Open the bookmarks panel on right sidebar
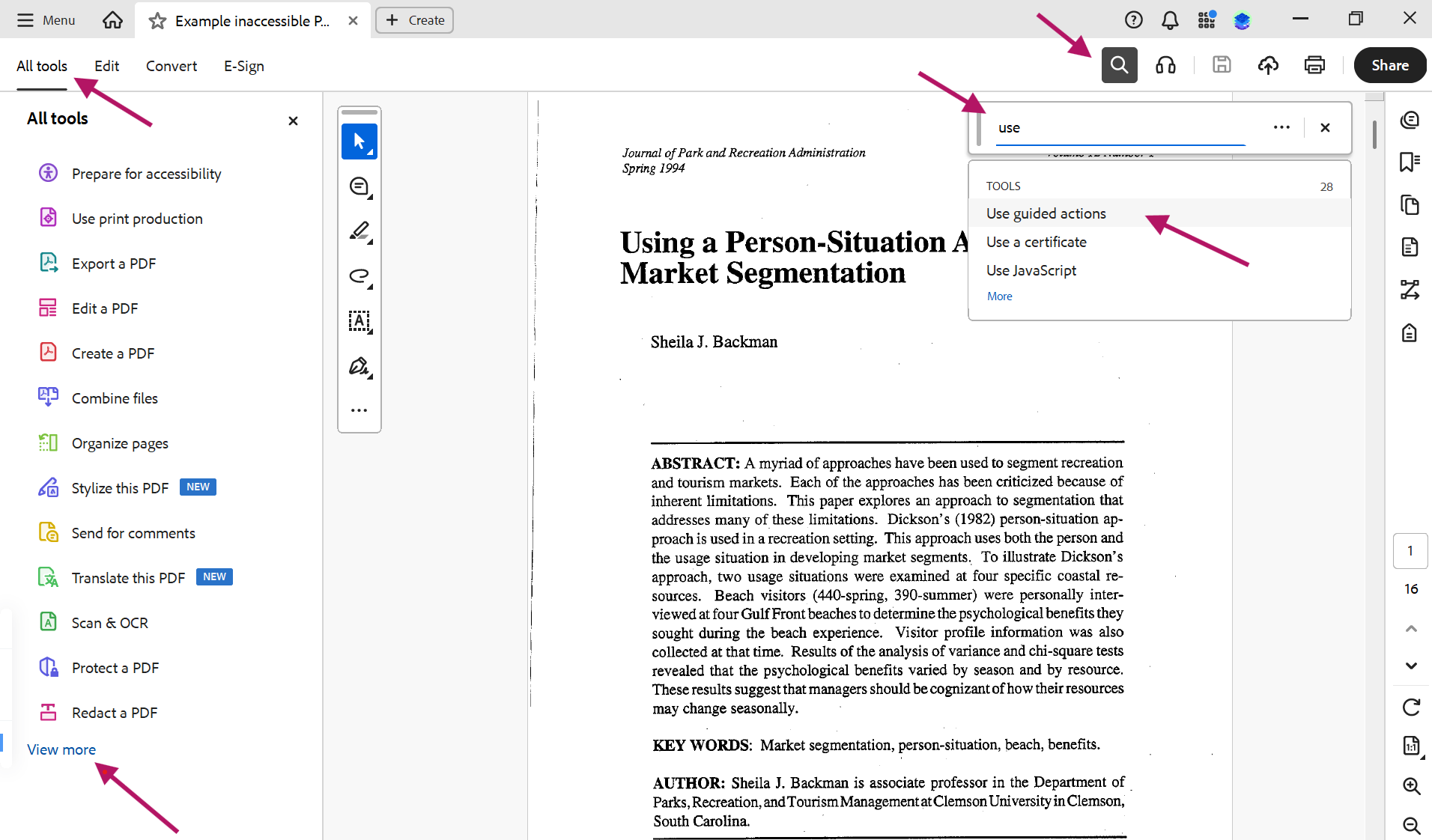This screenshot has width=1432, height=840. 1410,162
